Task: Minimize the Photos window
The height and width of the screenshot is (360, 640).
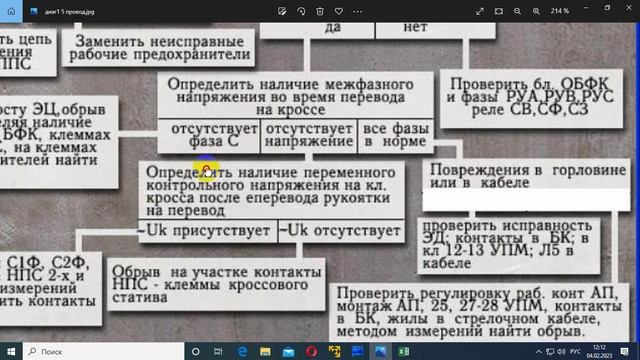Action: (586, 8)
